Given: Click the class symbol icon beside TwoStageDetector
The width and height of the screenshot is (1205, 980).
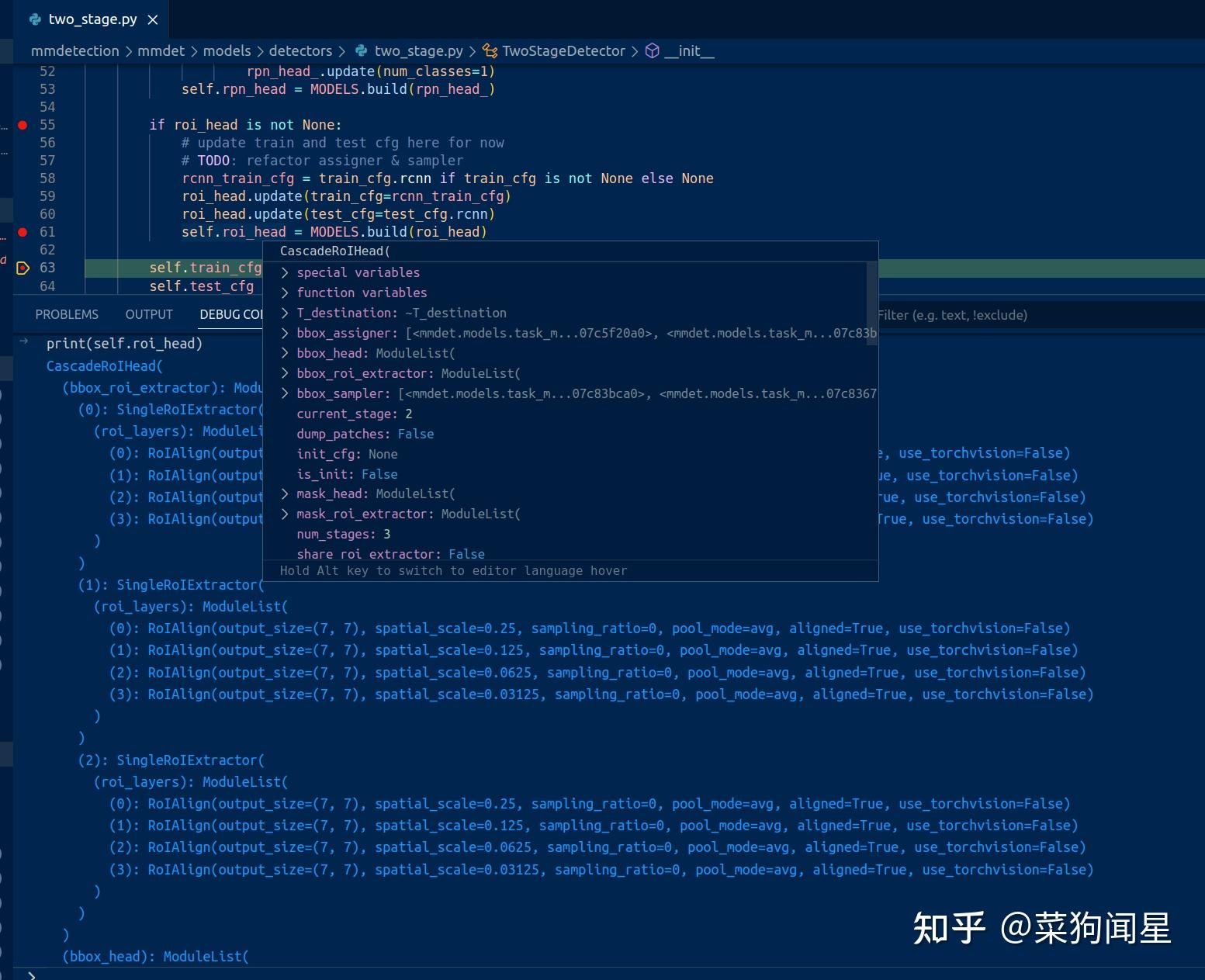Looking at the screenshot, I should 489,50.
